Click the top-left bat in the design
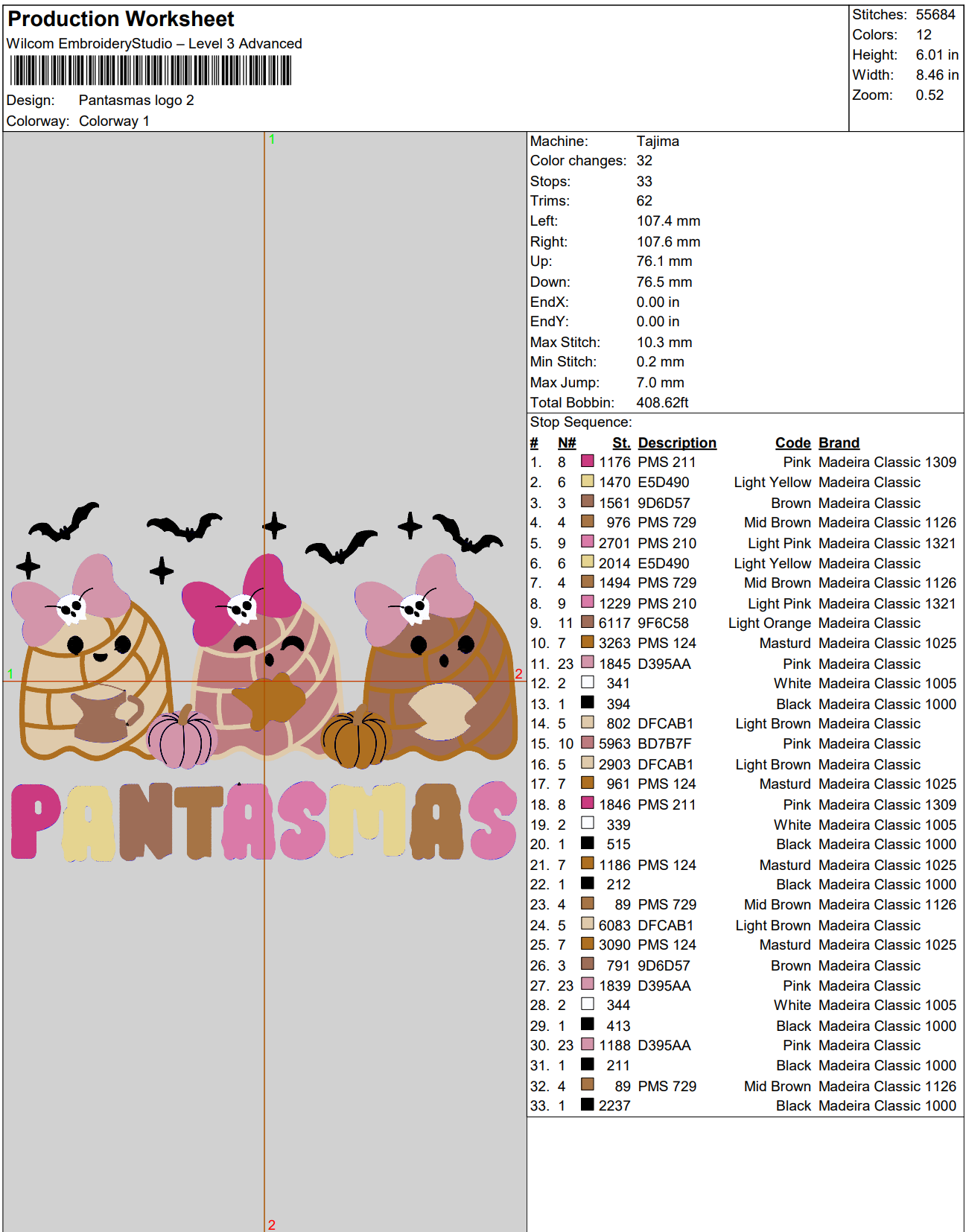This screenshot has width=966, height=1232. (65, 522)
